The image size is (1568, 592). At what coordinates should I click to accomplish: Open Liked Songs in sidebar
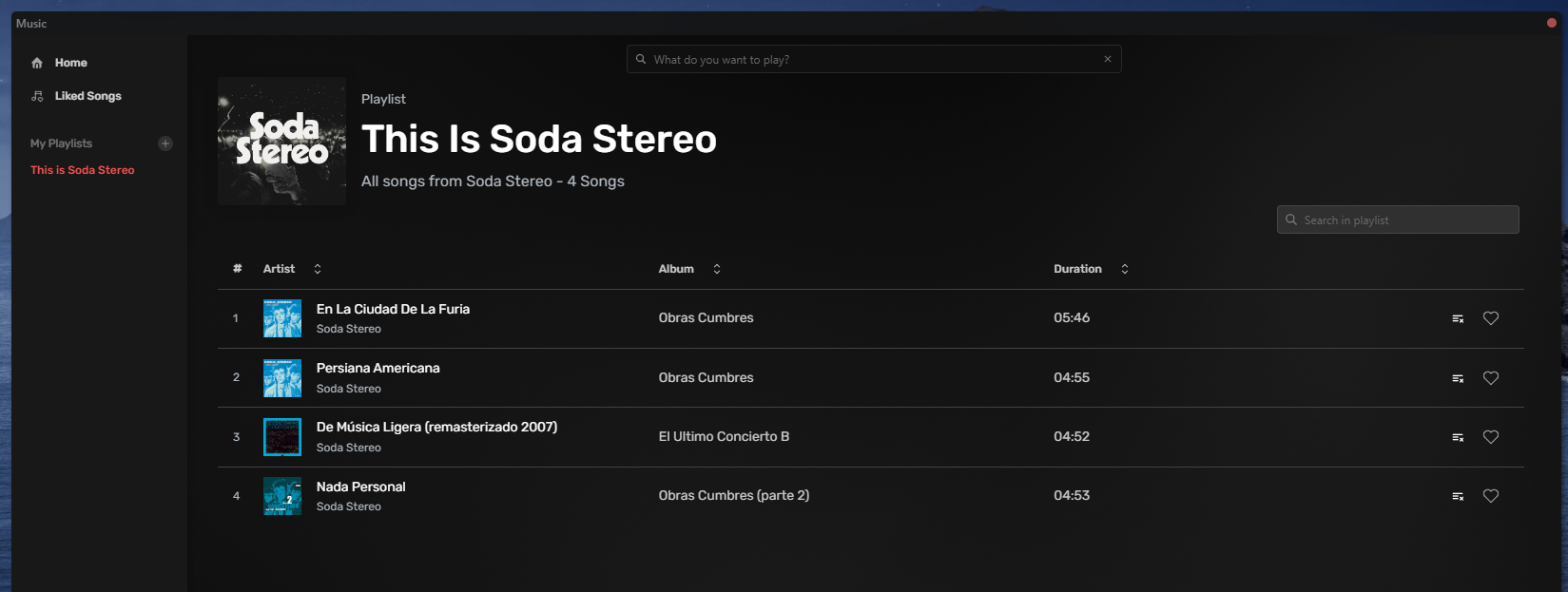[87, 96]
